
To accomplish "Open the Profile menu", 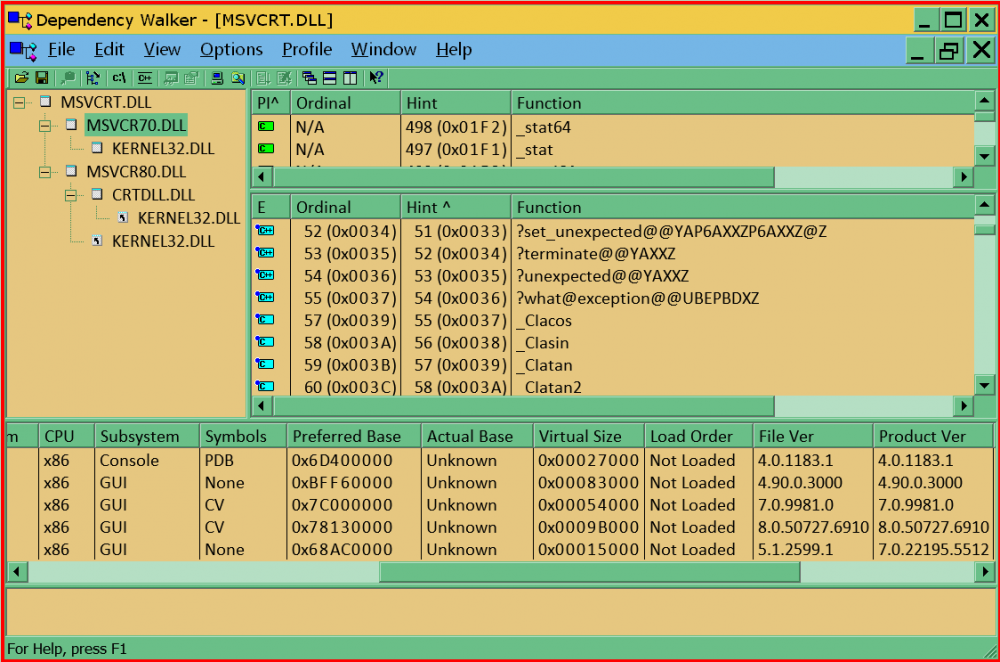I will pyautogui.click(x=306, y=49).
